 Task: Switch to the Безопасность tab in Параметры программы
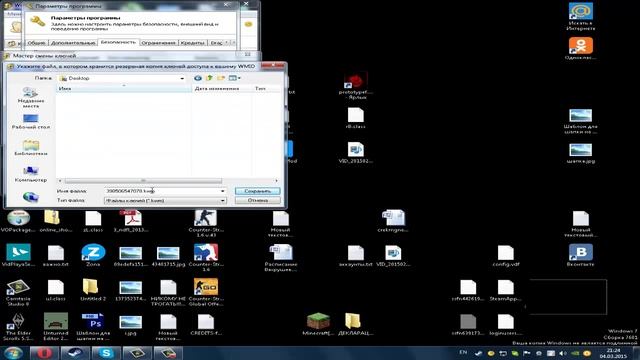pos(118,42)
